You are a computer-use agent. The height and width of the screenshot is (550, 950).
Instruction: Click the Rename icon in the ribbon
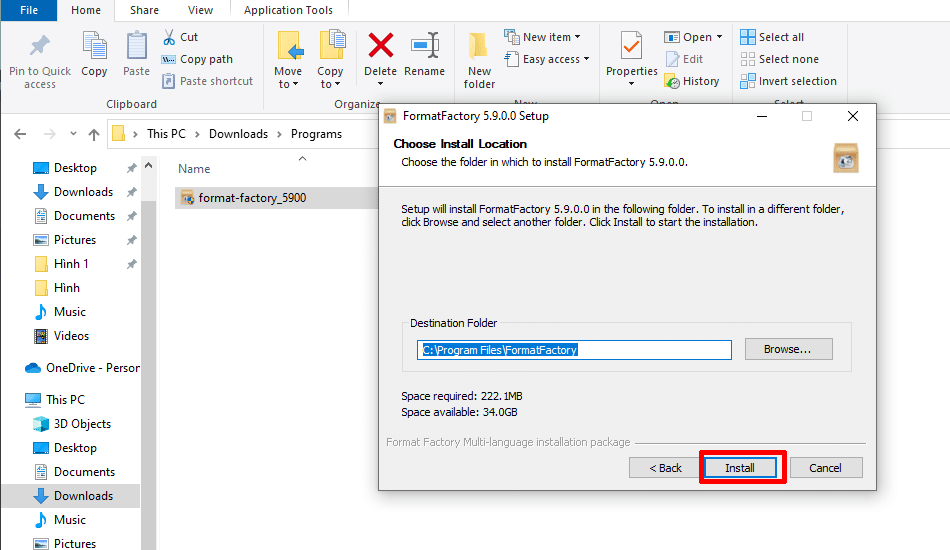tap(424, 46)
